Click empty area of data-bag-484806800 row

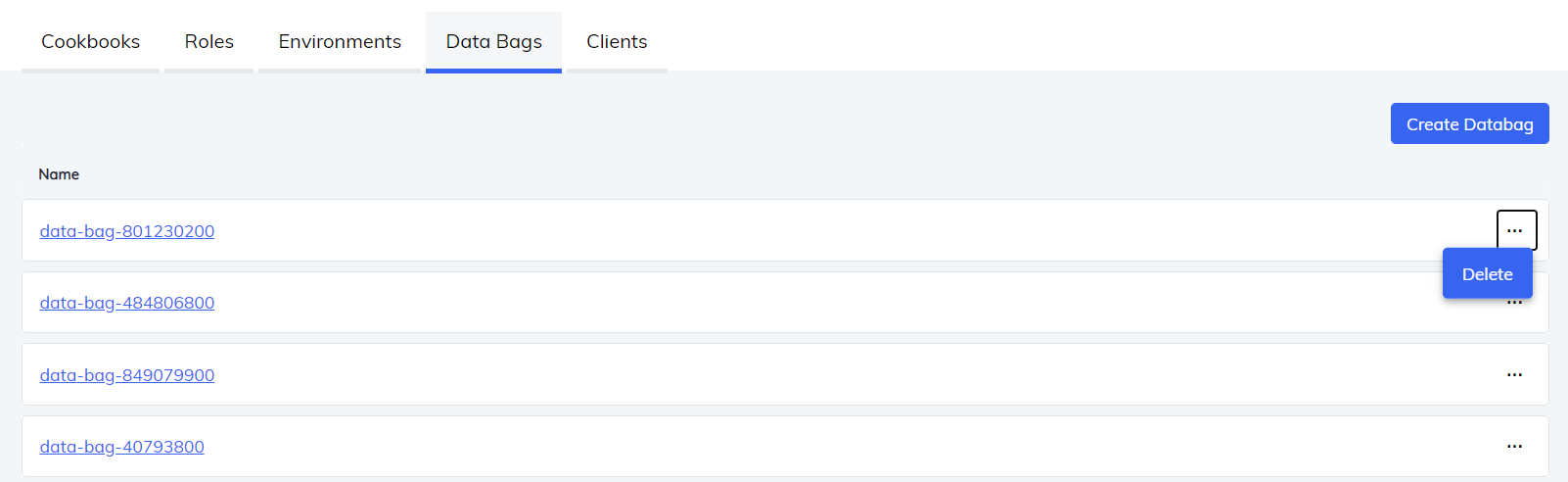point(783,303)
